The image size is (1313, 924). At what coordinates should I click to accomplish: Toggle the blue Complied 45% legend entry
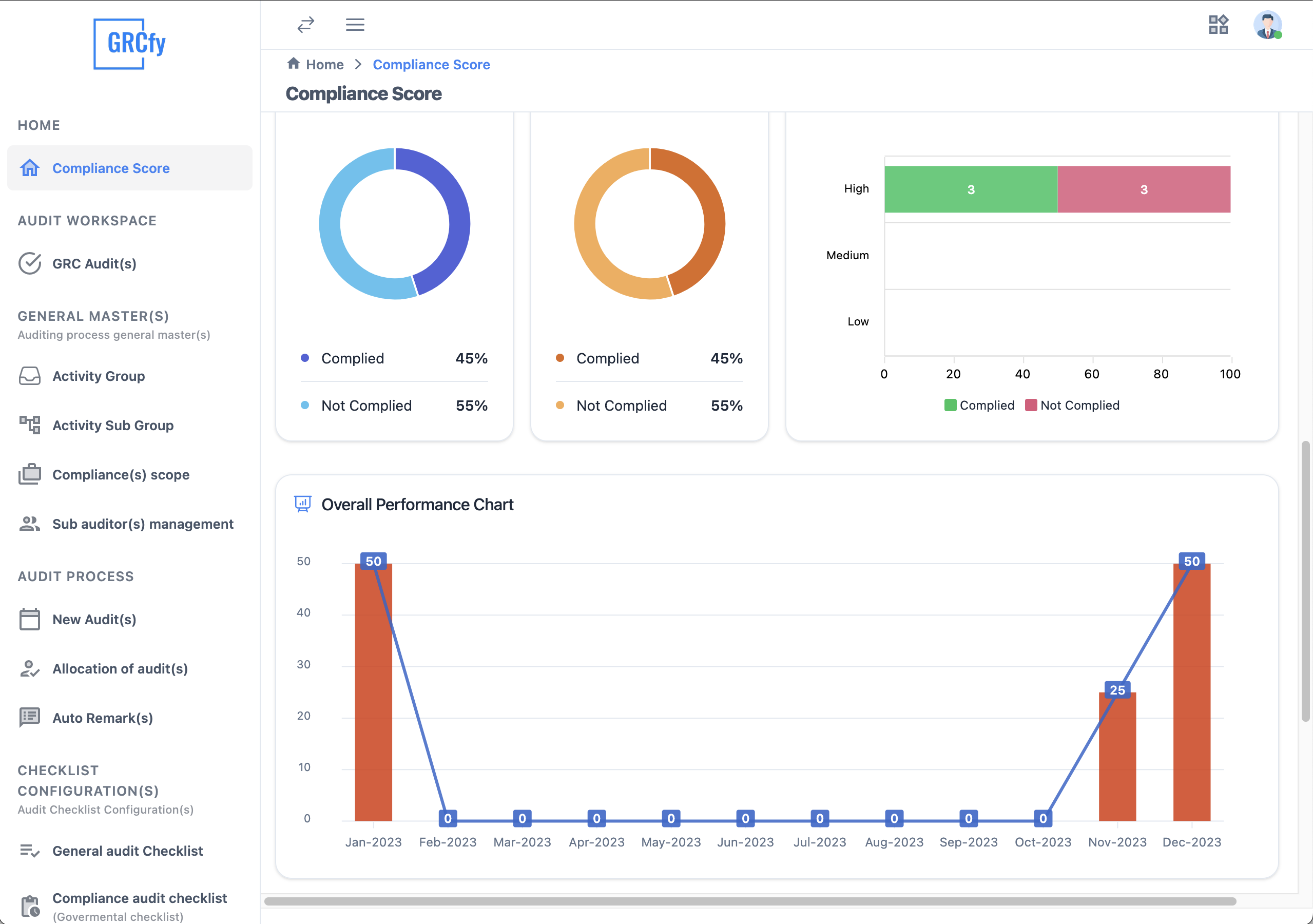click(352, 358)
